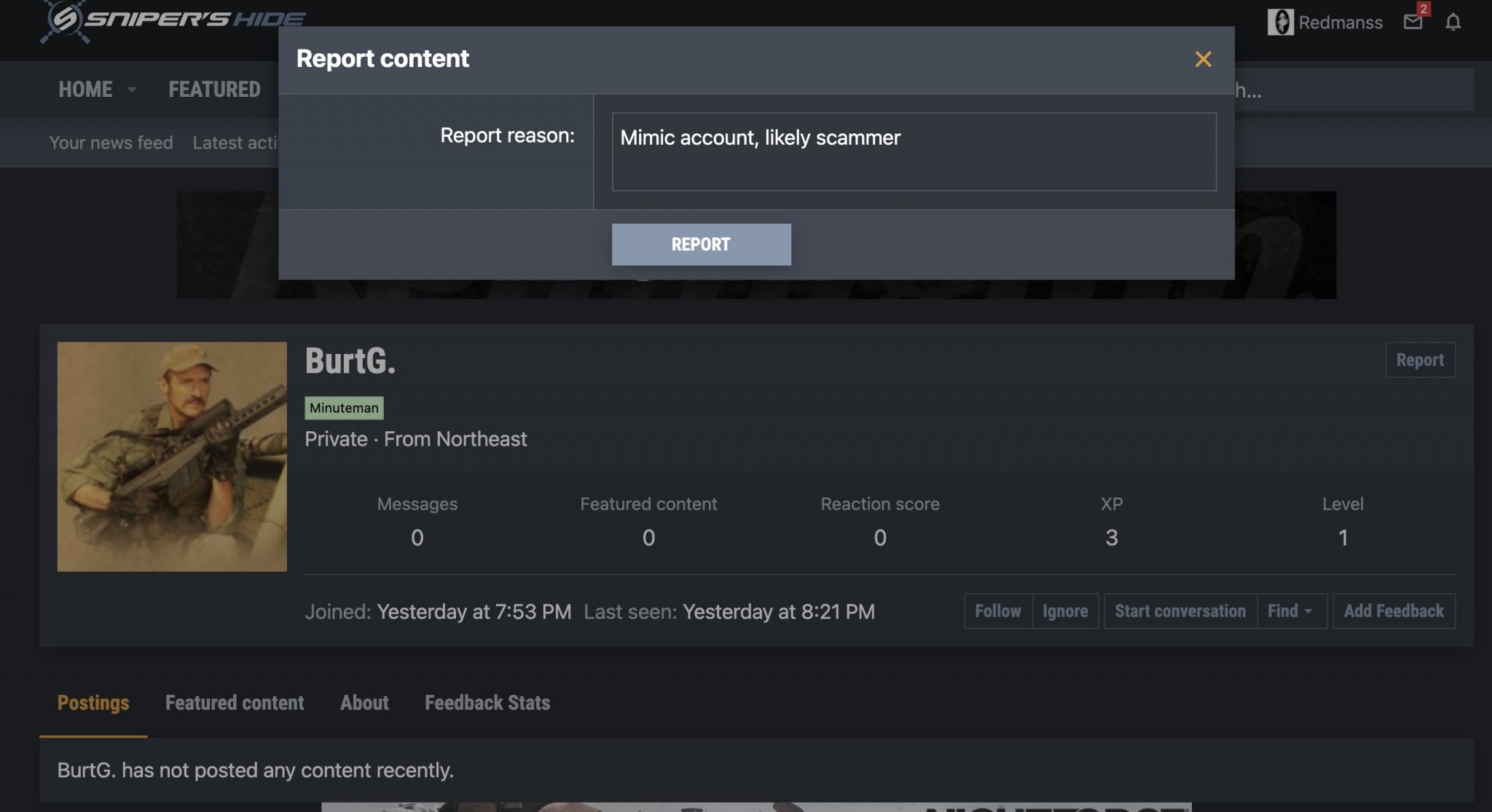Open the About tab
Viewport: 1492px width, 812px height.
point(364,703)
